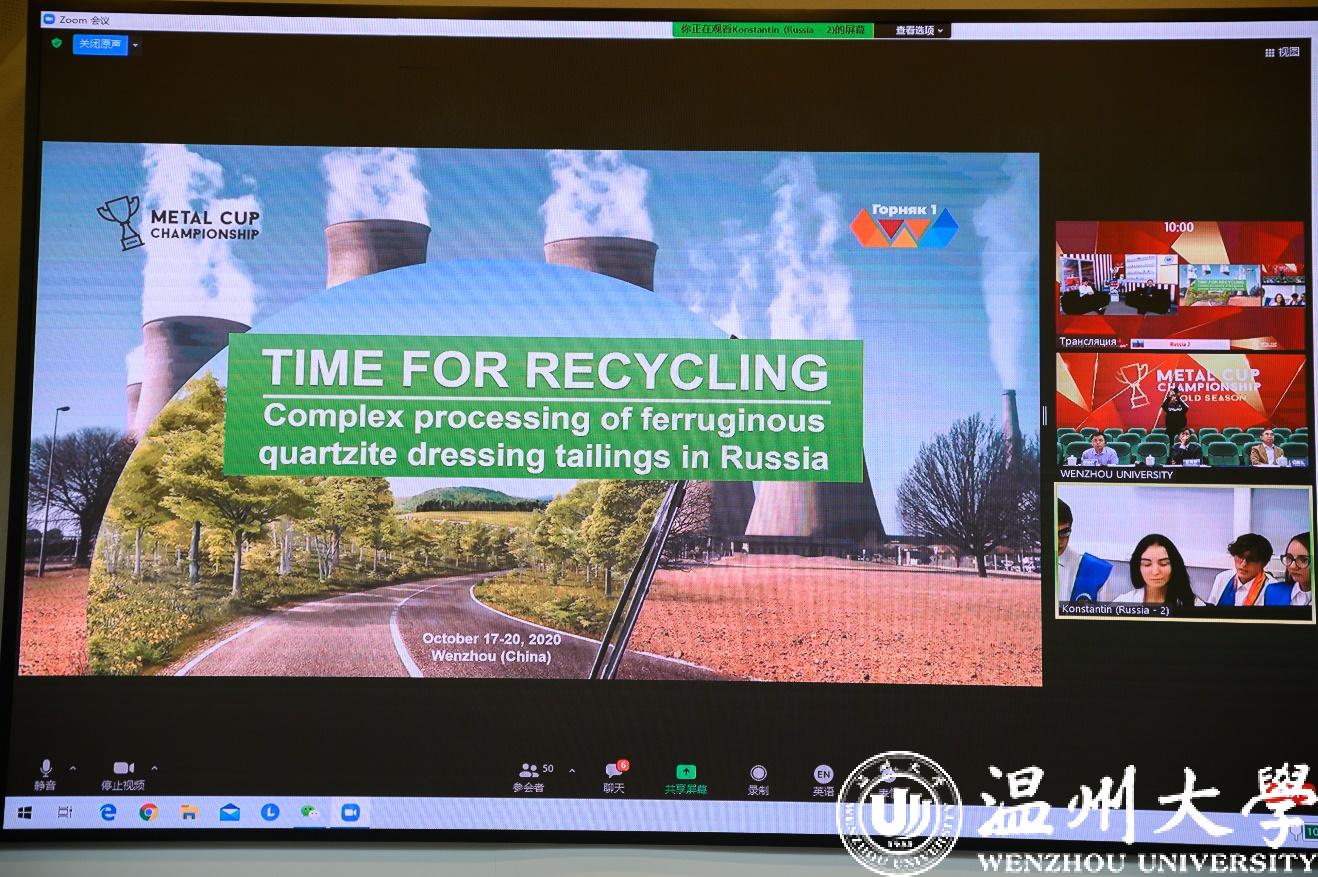Expand the arrow next to original sound button
The width and height of the screenshot is (1318, 877).
pos(136,46)
